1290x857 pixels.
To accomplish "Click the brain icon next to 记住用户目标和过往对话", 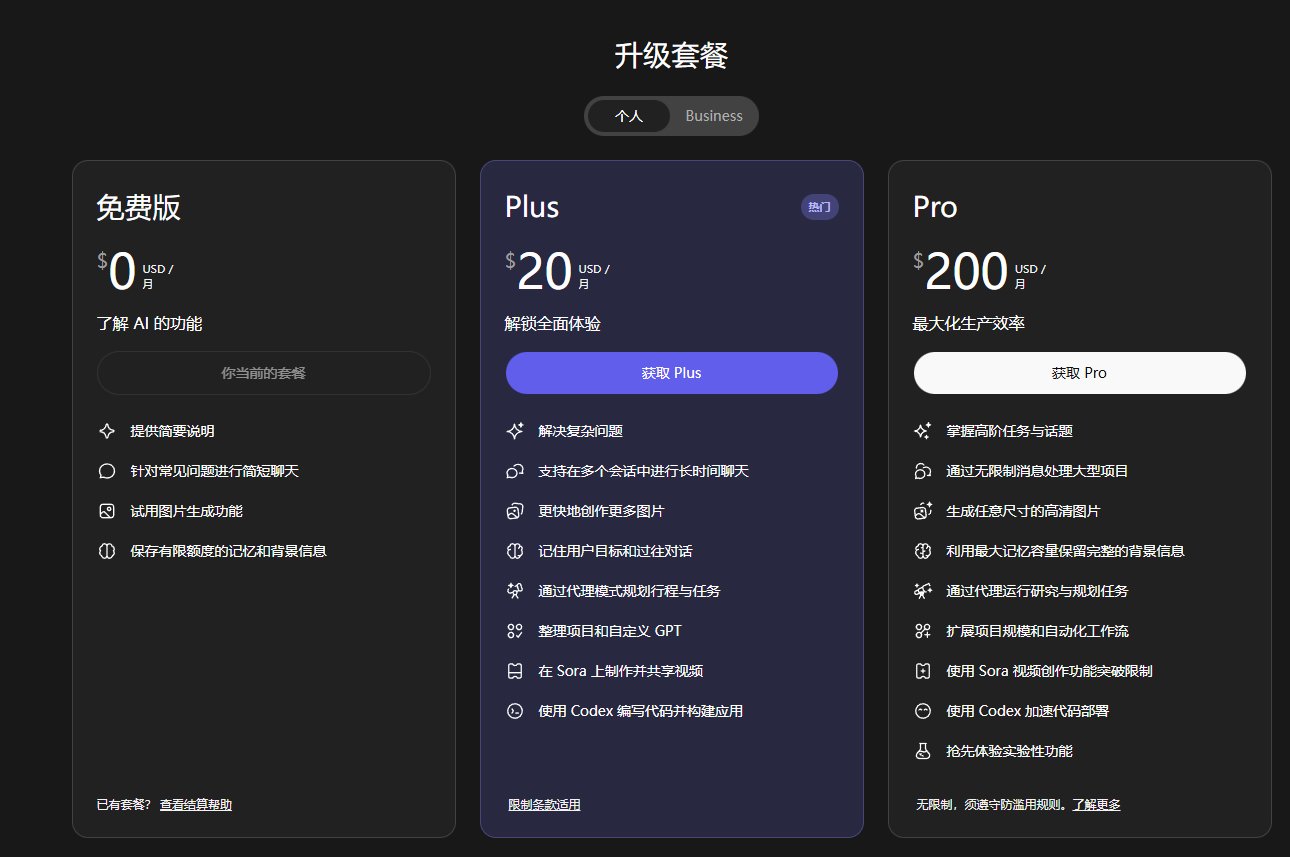I will 515,551.
